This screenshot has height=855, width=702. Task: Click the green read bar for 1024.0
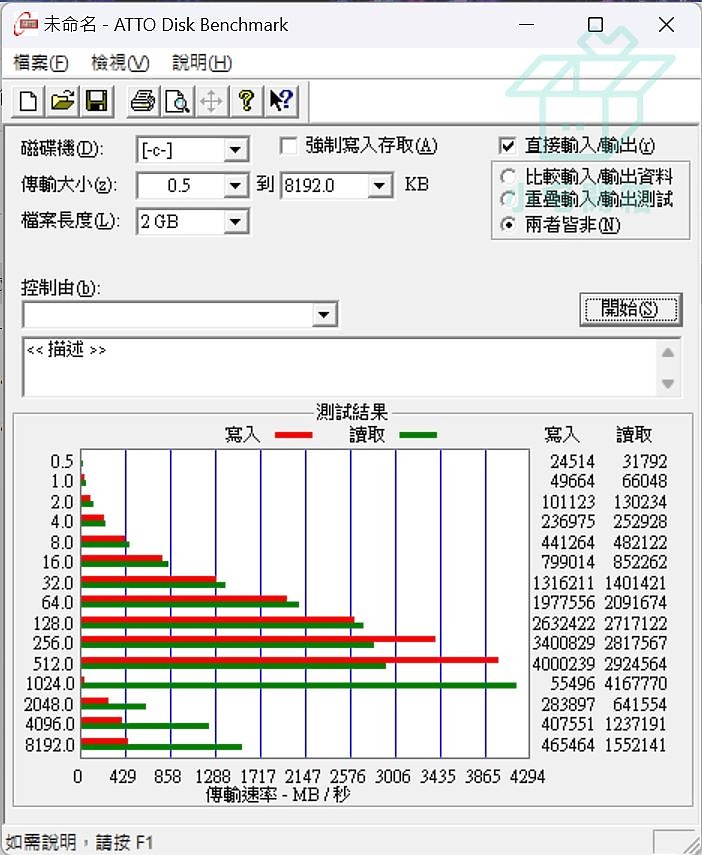click(x=299, y=685)
